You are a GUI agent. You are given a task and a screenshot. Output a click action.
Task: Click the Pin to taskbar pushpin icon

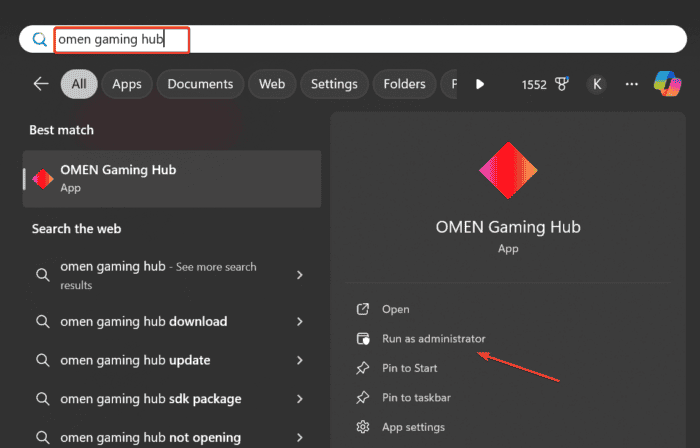point(362,398)
